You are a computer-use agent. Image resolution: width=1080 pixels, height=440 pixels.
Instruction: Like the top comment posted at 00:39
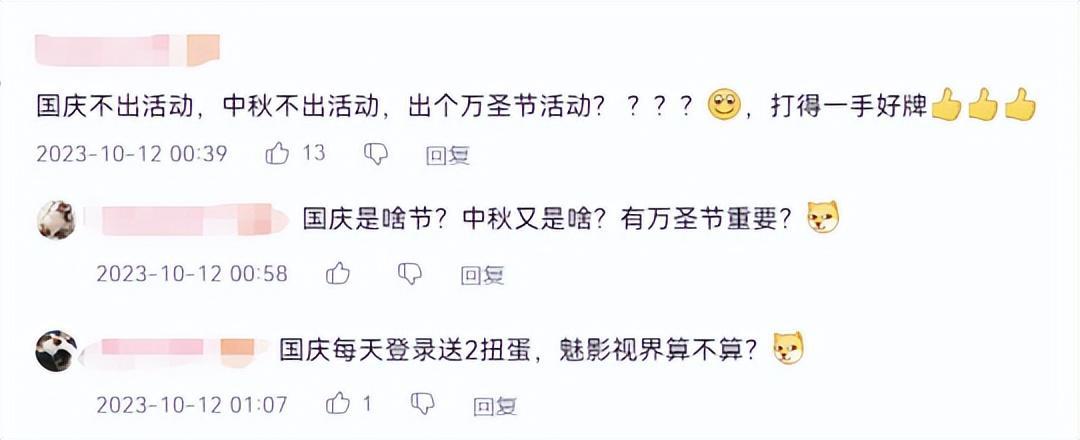tap(277, 154)
